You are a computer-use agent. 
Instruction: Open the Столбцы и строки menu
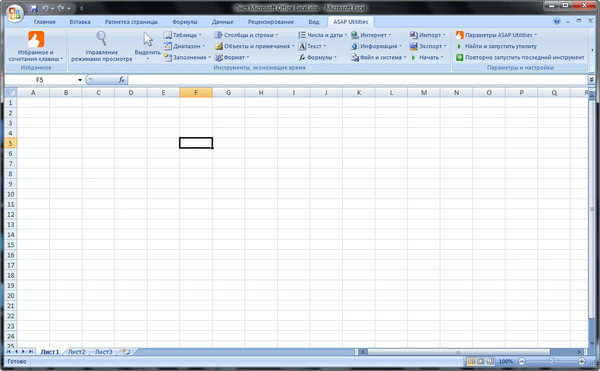[x=246, y=35]
